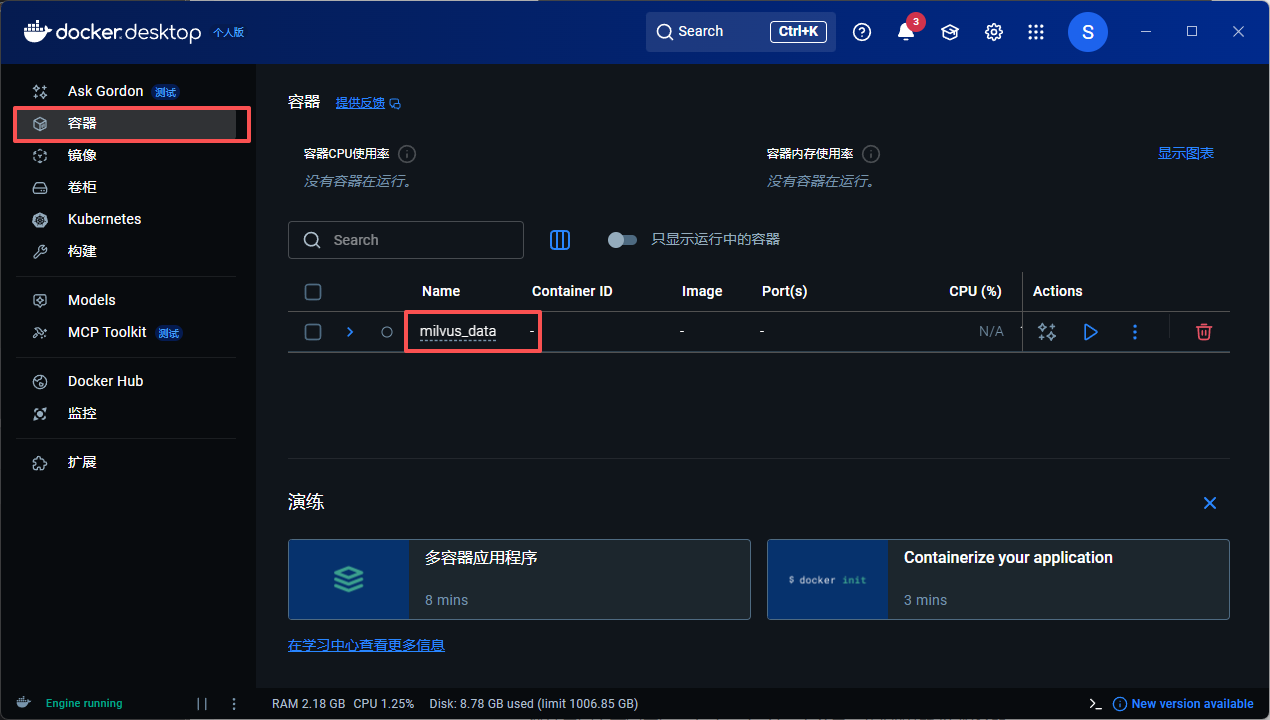Click the 测试 badge next to MCP Toolkit

(x=169, y=333)
